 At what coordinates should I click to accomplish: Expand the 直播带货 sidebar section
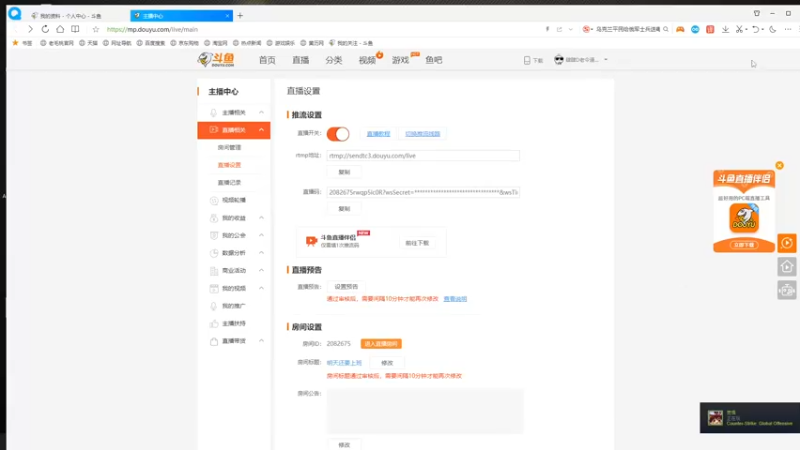[261, 341]
